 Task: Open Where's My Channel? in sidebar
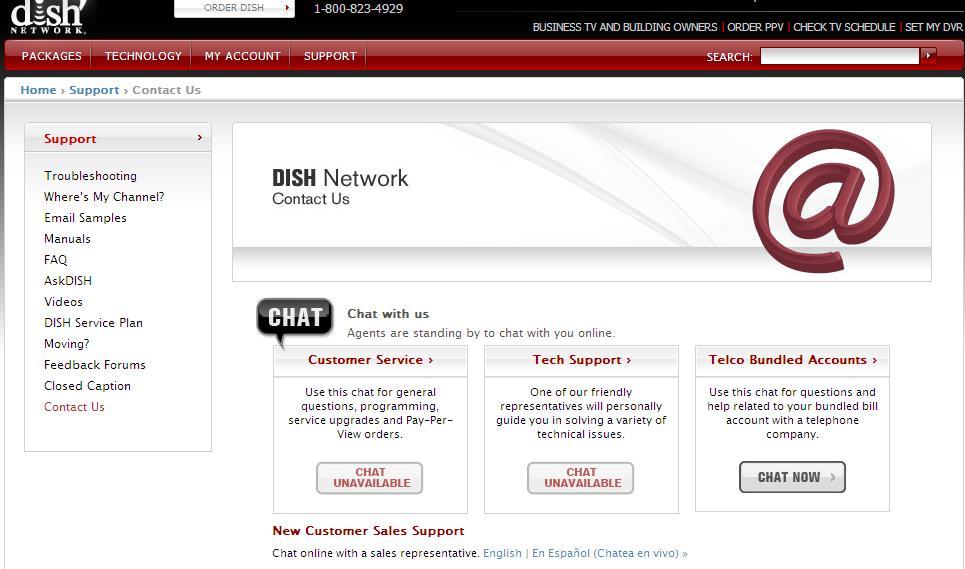click(x=104, y=197)
